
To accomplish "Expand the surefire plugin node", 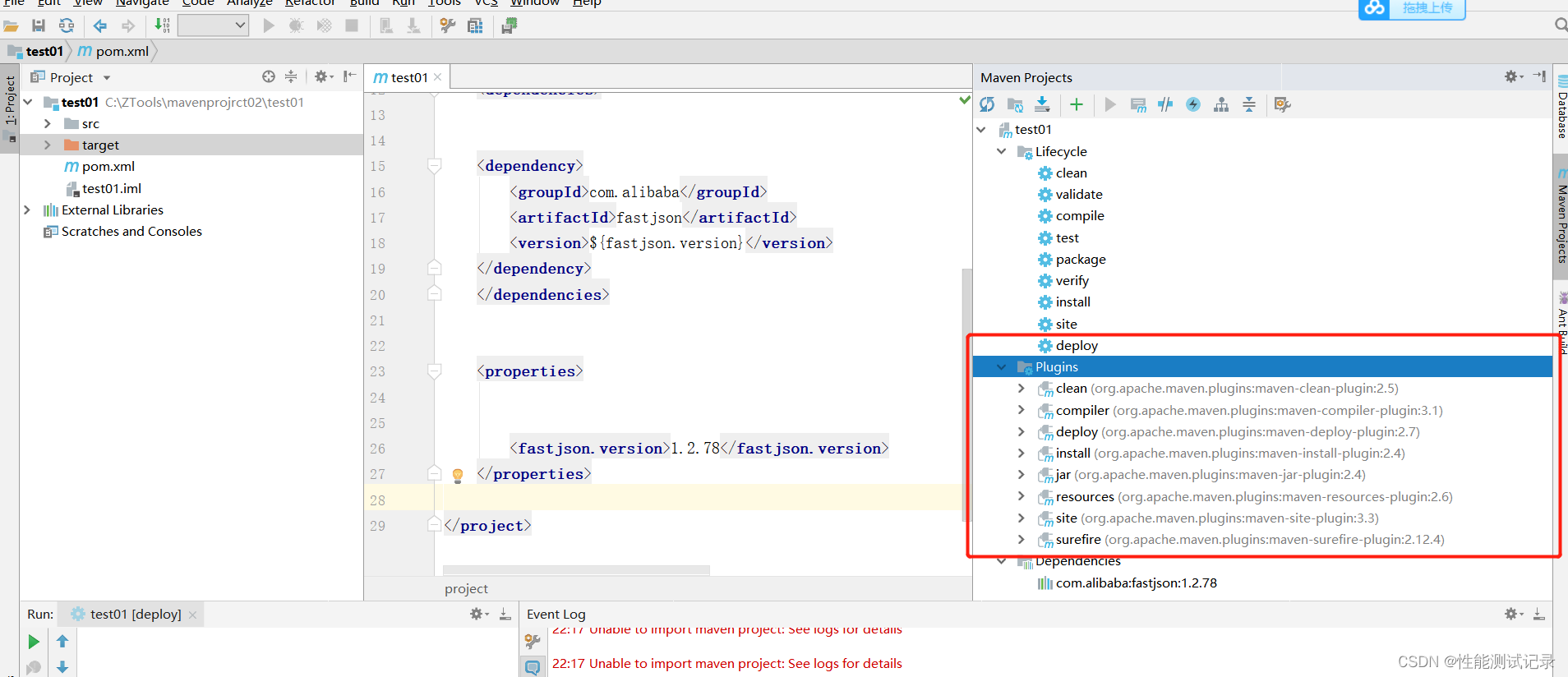I will click(1022, 539).
